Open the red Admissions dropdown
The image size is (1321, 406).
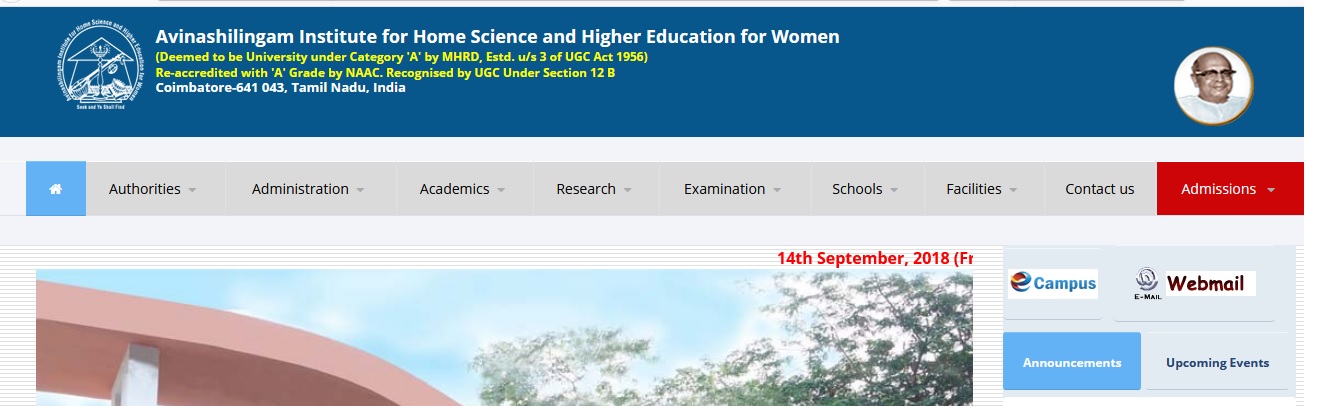point(1230,189)
